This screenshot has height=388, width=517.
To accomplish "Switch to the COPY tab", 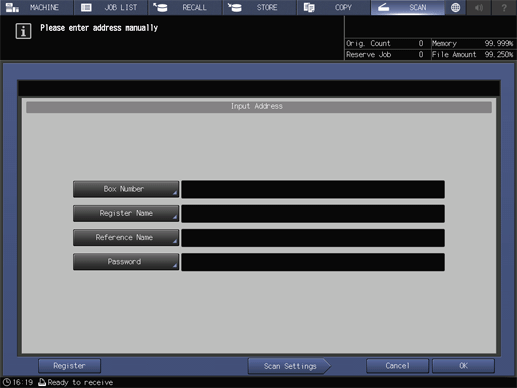I will point(334,7).
